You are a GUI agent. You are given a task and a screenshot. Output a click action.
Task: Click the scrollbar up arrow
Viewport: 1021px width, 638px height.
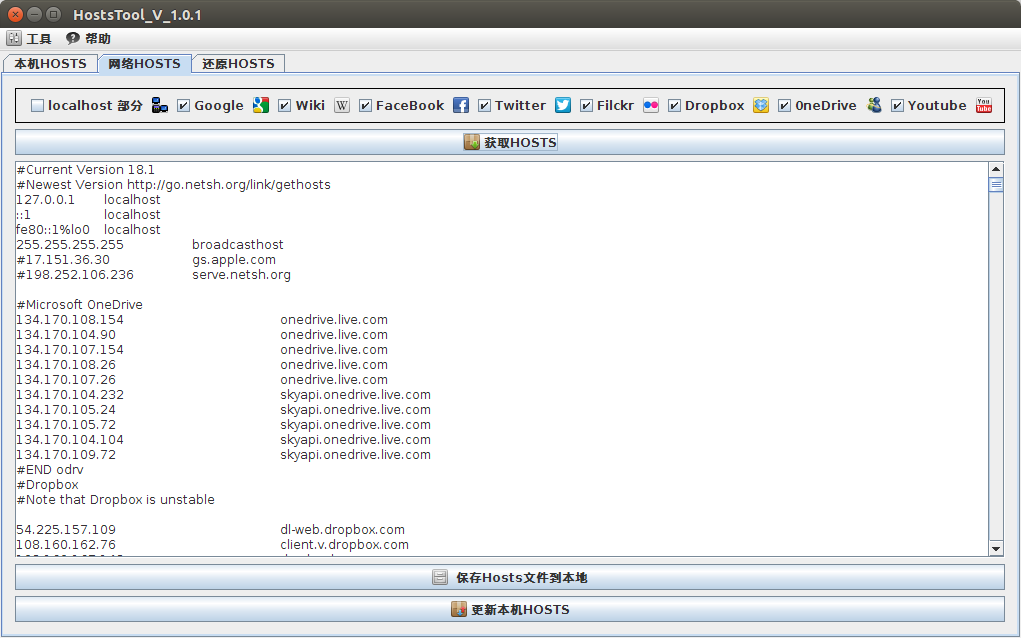point(996,169)
